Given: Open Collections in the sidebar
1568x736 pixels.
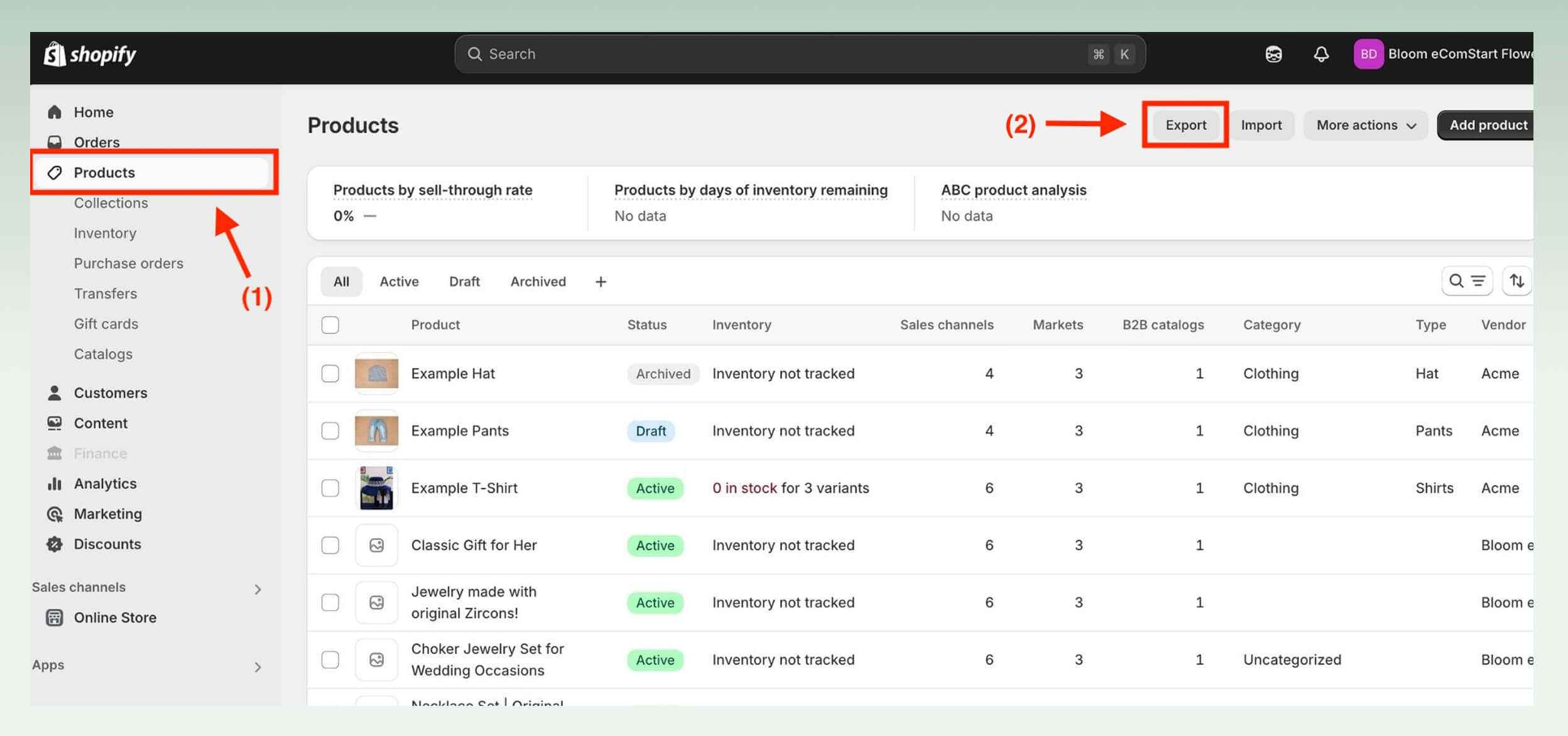Looking at the screenshot, I should (x=111, y=203).
